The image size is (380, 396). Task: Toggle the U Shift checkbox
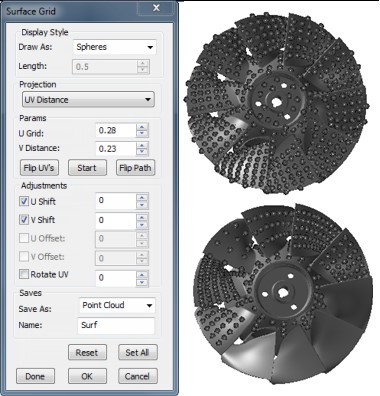(24, 201)
